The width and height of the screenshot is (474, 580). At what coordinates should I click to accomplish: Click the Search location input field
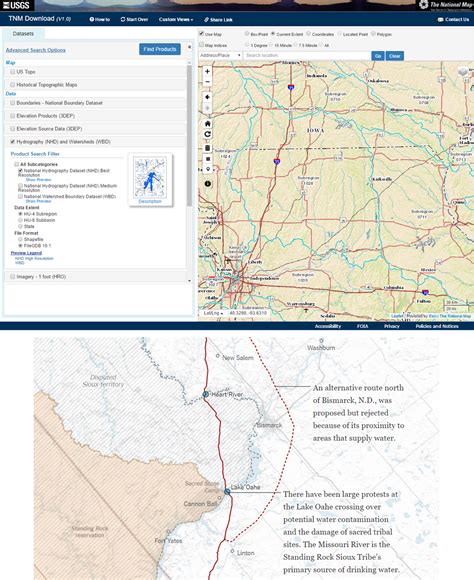pos(307,55)
